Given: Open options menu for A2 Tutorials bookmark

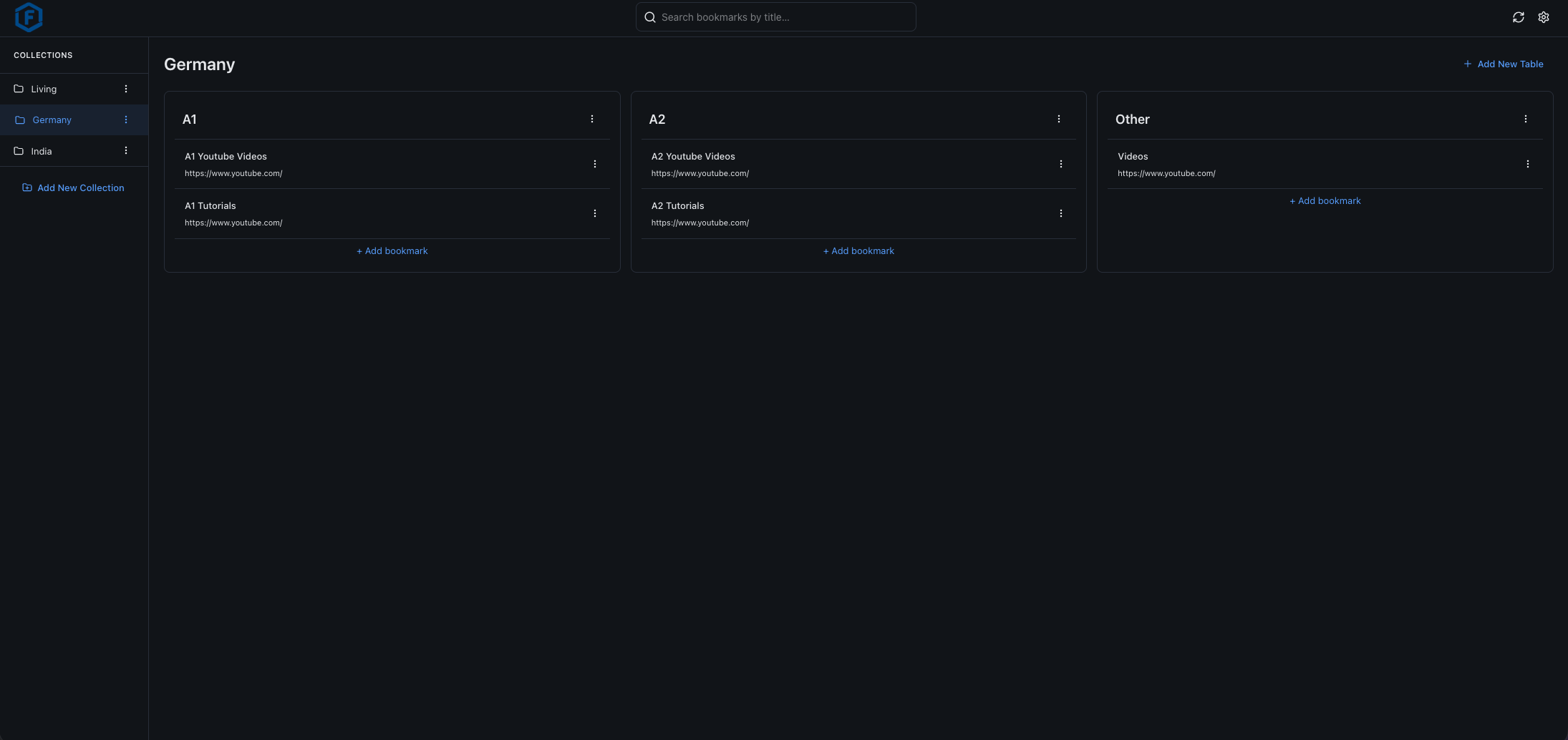Looking at the screenshot, I should [1061, 213].
